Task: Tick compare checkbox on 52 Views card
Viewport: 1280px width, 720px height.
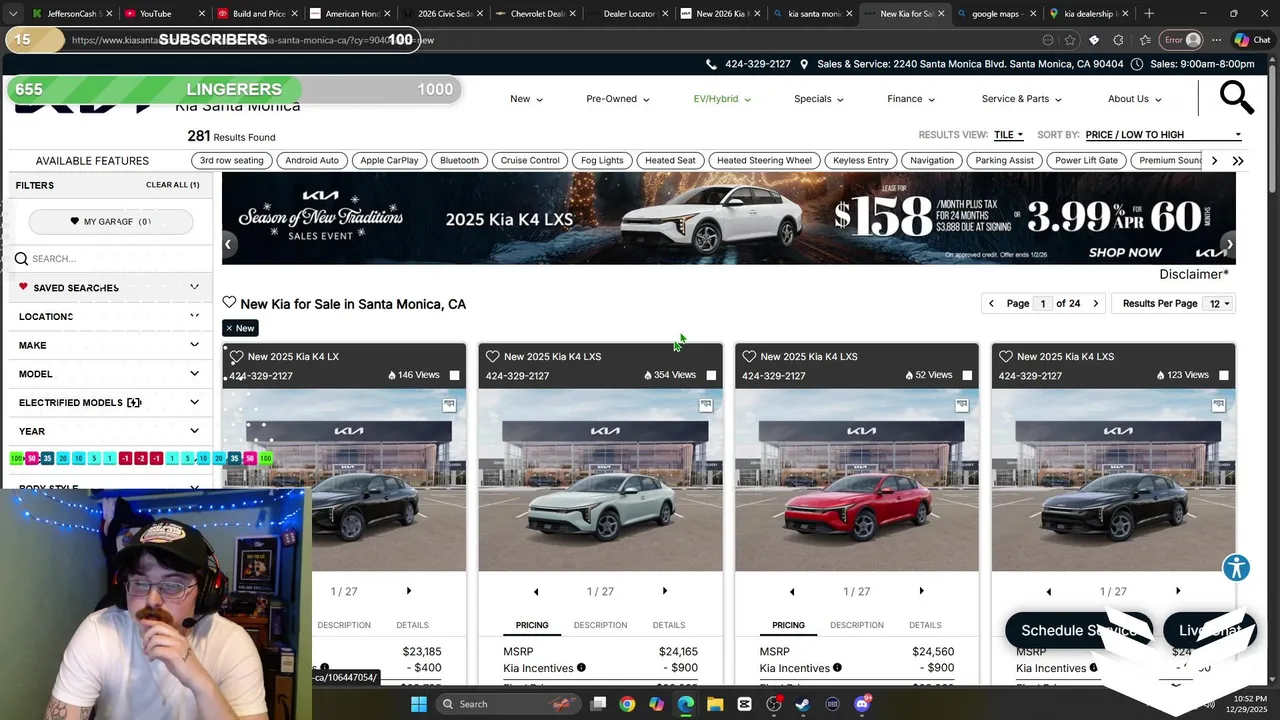Action: (967, 375)
